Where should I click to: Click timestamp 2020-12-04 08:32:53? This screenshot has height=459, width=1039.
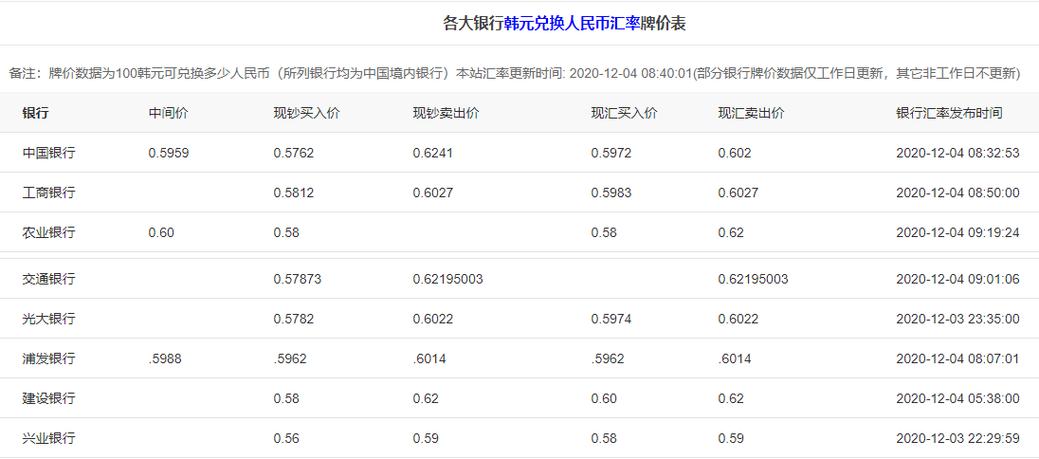point(957,153)
